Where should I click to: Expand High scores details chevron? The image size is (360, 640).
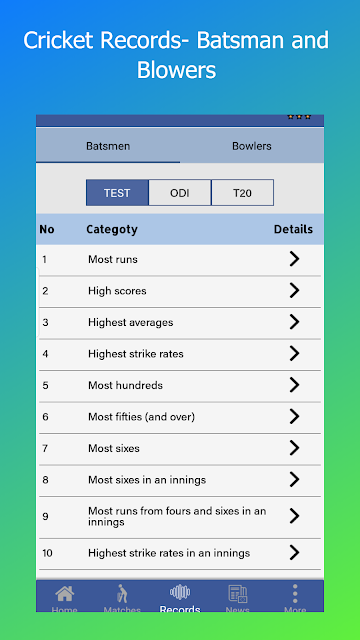pos(294,290)
